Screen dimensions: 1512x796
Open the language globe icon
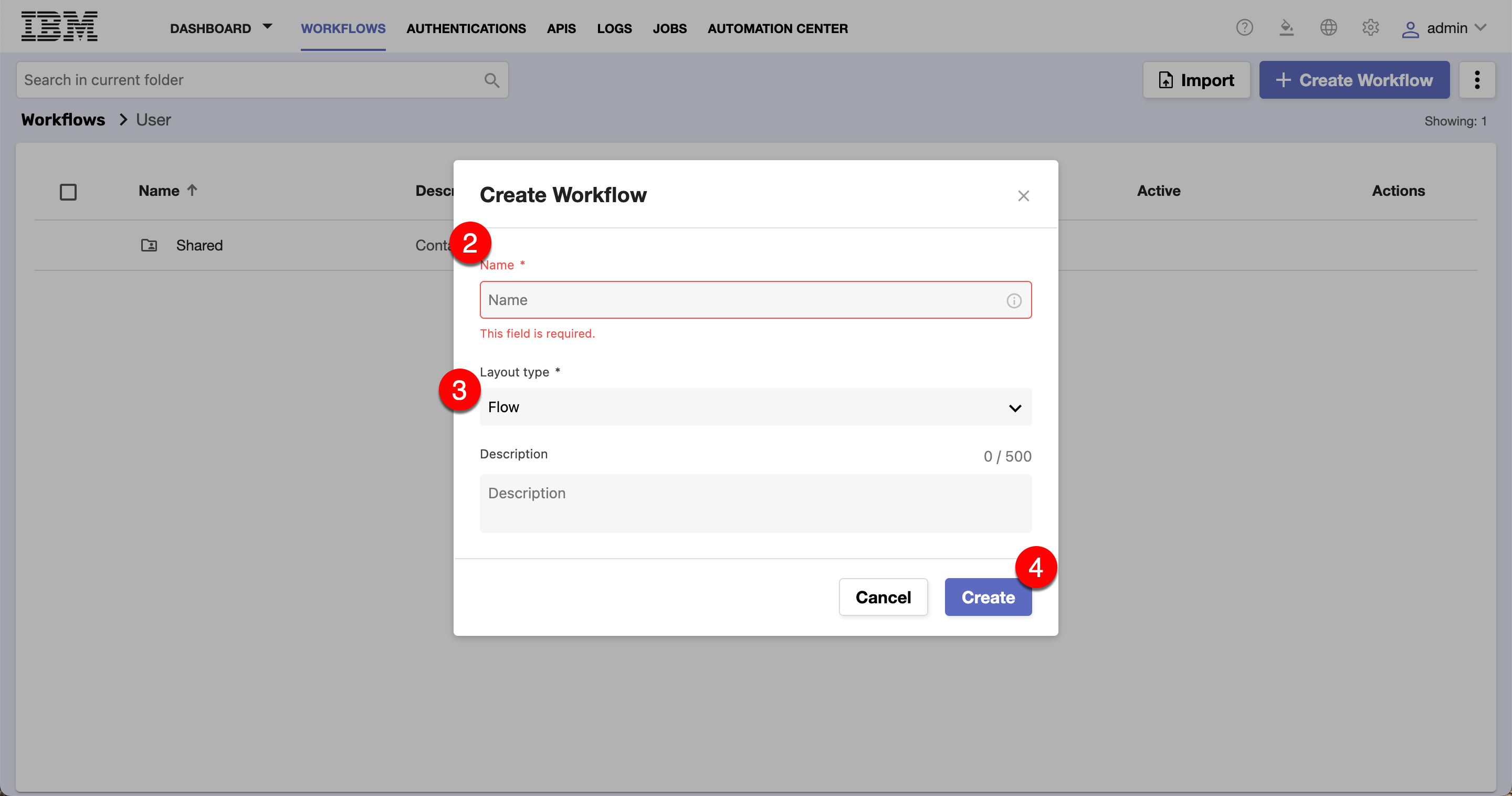coord(1328,28)
